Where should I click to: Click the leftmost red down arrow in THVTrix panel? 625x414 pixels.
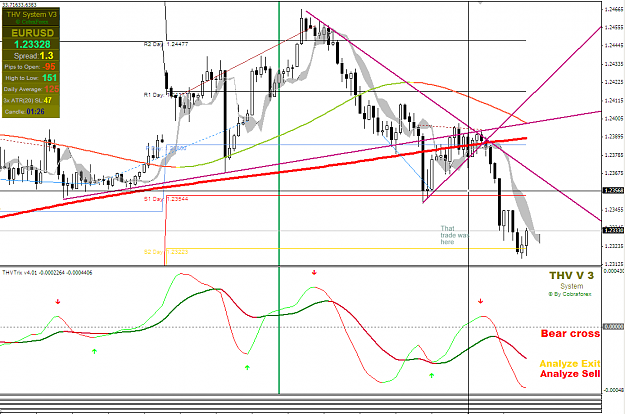(x=58, y=302)
